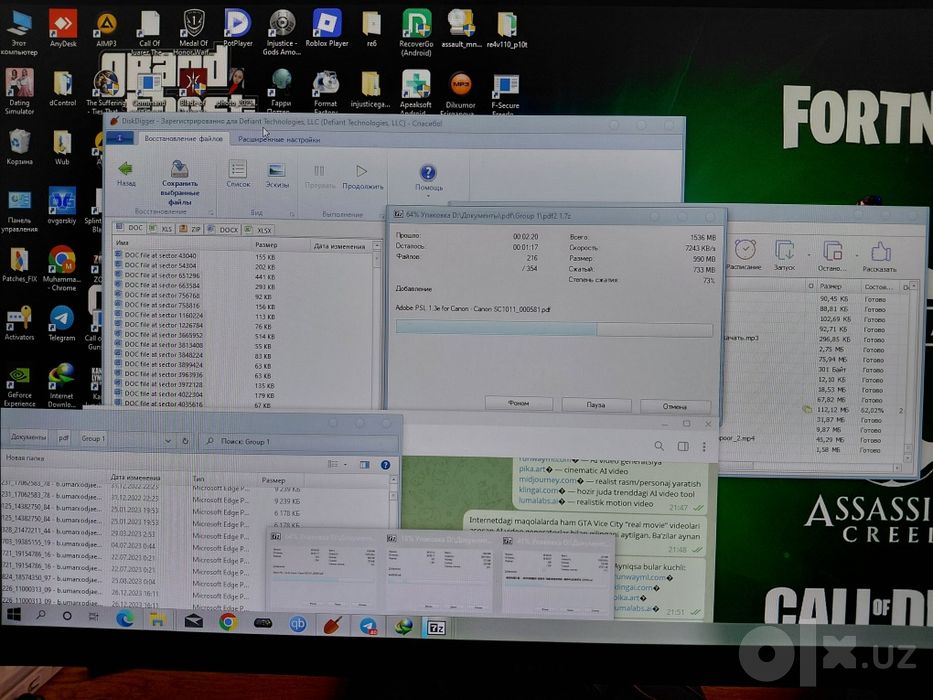Viewport: 933px width, 700px height.
Task: Click the Запуск icon in download manager
Action: coord(784,251)
